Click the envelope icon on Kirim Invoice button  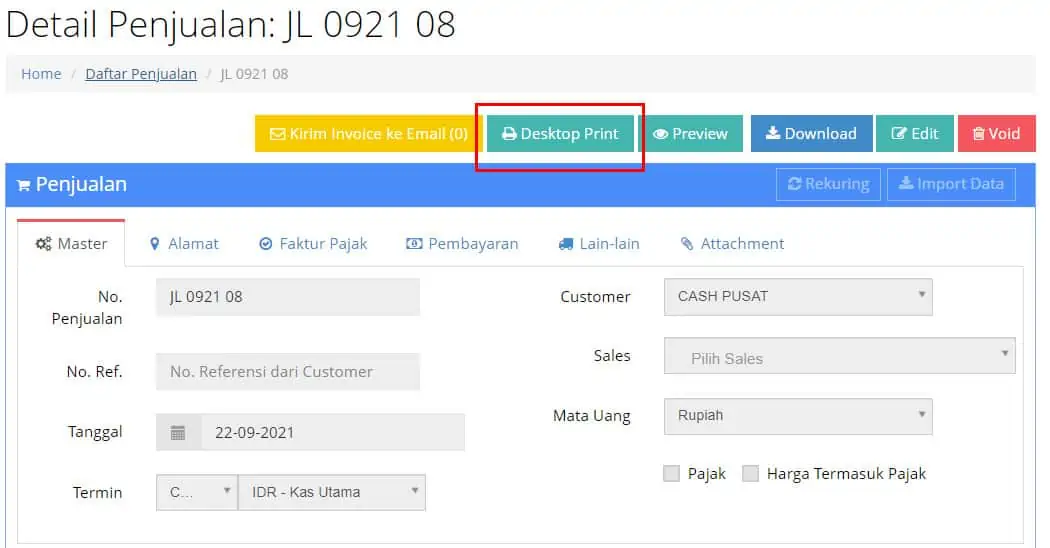(277, 134)
